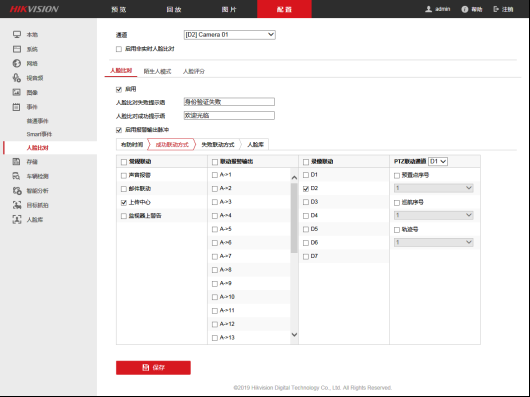
Task: Check the A->1 alarm output checkbox
Action: 215,175
